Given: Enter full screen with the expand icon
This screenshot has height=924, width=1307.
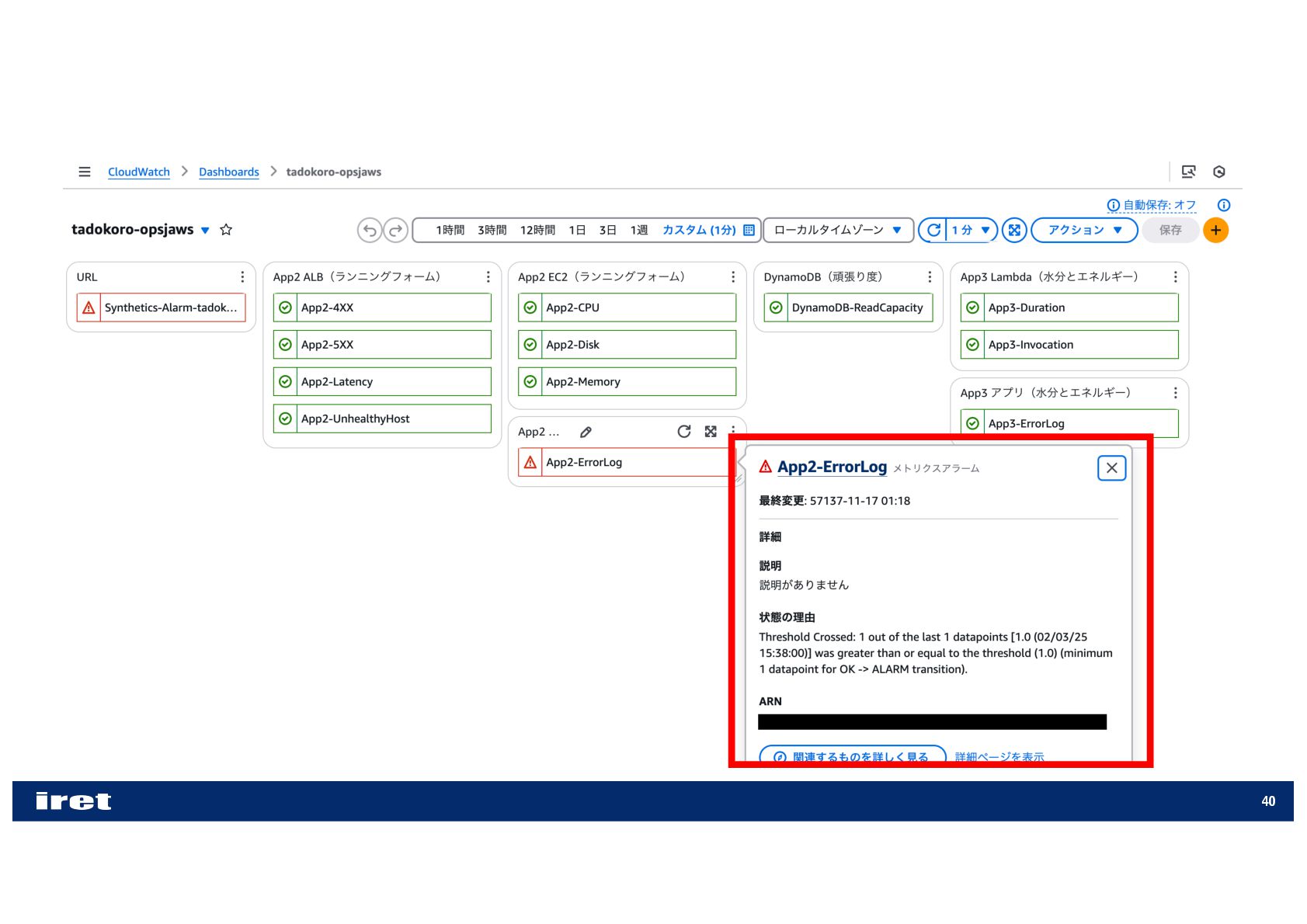Looking at the screenshot, I should [1014, 231].
